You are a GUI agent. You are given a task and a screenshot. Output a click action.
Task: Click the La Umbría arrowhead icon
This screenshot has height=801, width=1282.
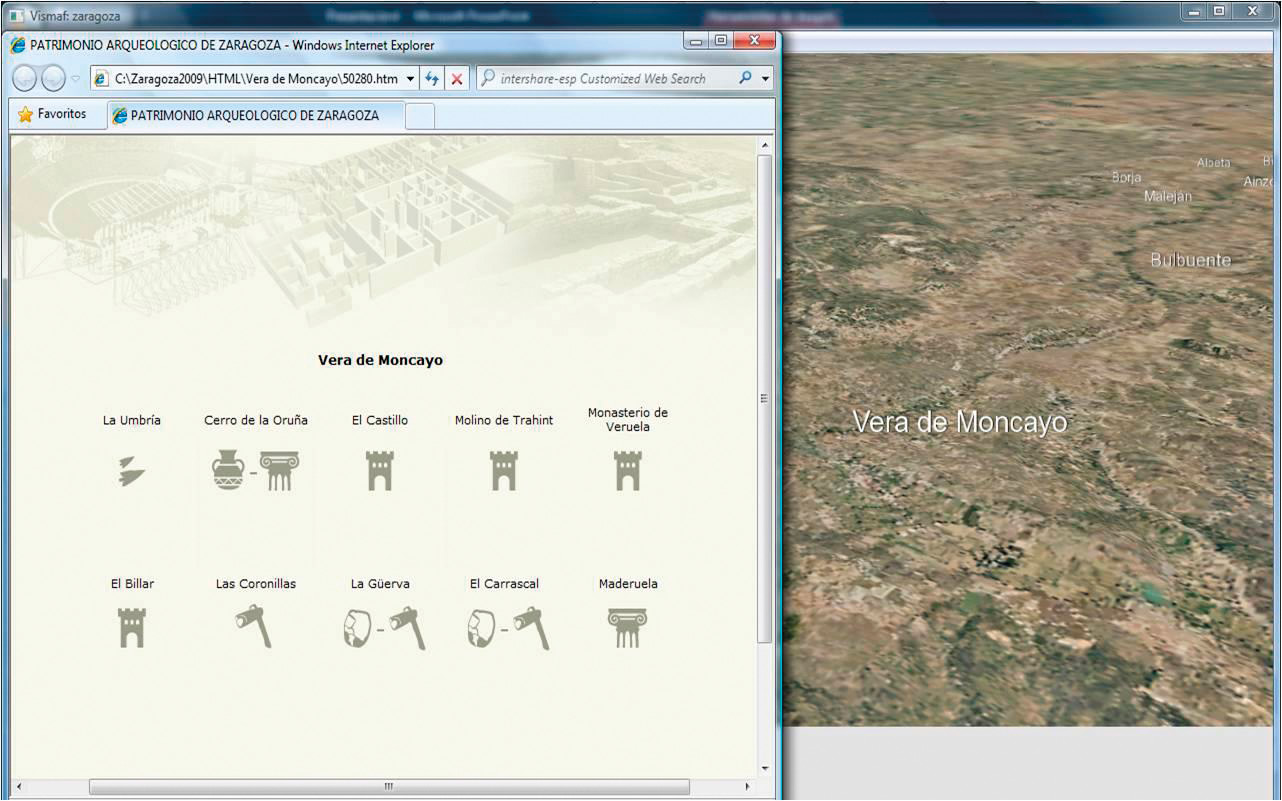(131, 471)
